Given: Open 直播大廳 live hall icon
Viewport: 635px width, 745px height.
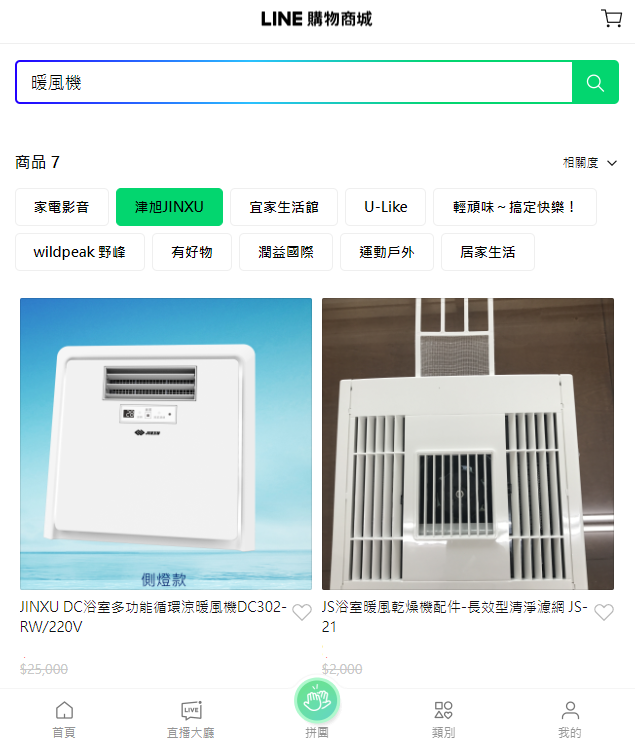Looking at the screenshot, I should [x=191, y=720].
